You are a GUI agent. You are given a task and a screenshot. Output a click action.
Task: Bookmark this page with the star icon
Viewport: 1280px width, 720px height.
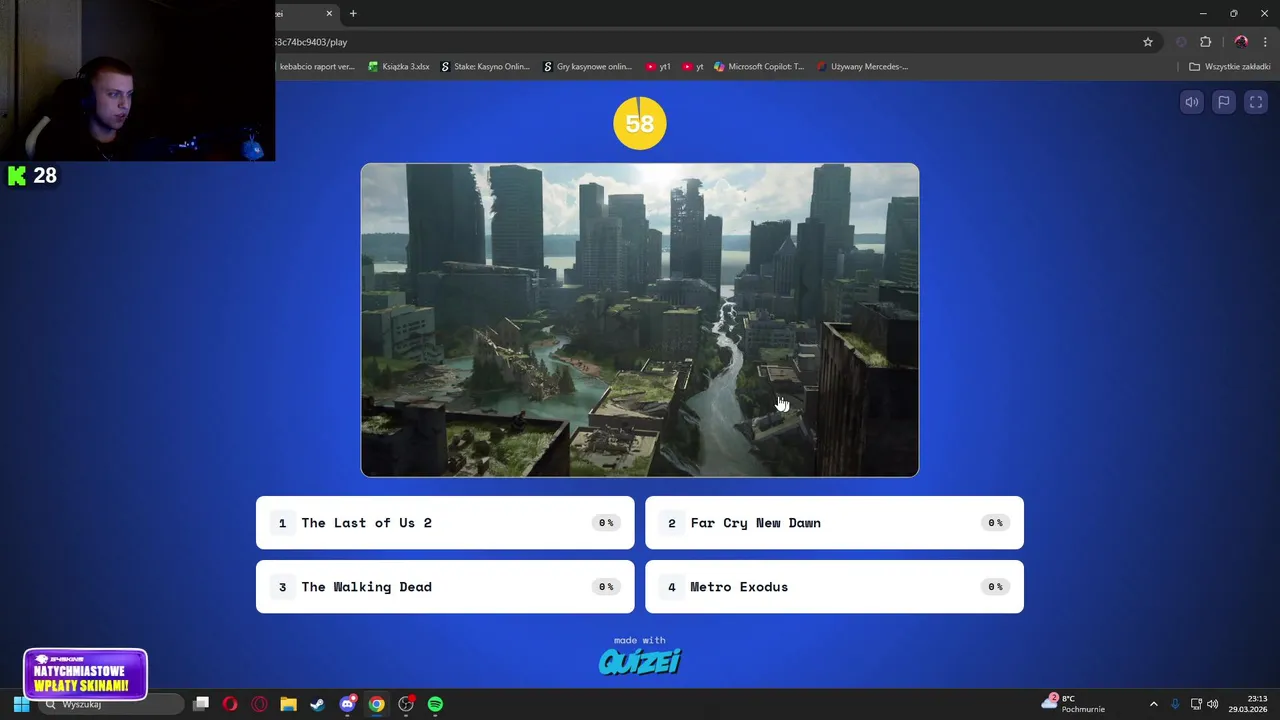1148,42
